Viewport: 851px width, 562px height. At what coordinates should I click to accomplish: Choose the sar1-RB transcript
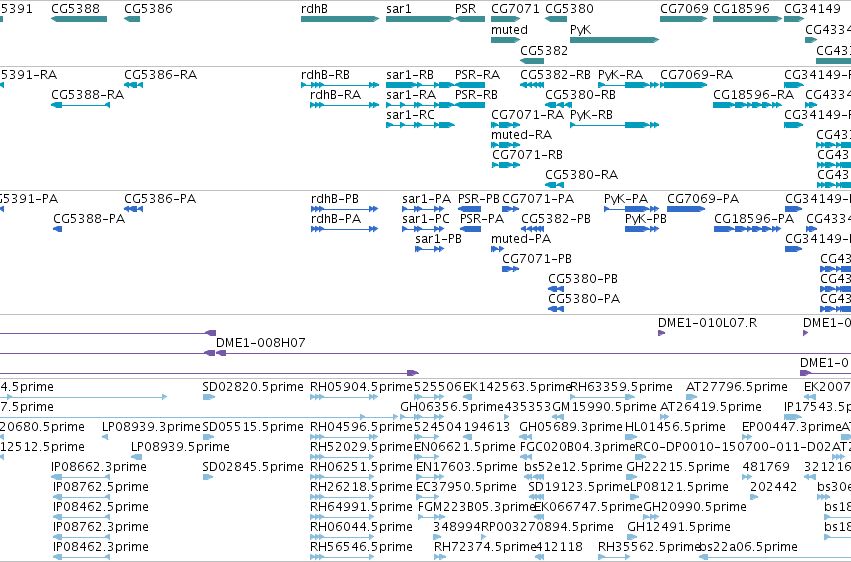[x=420, y=85]
